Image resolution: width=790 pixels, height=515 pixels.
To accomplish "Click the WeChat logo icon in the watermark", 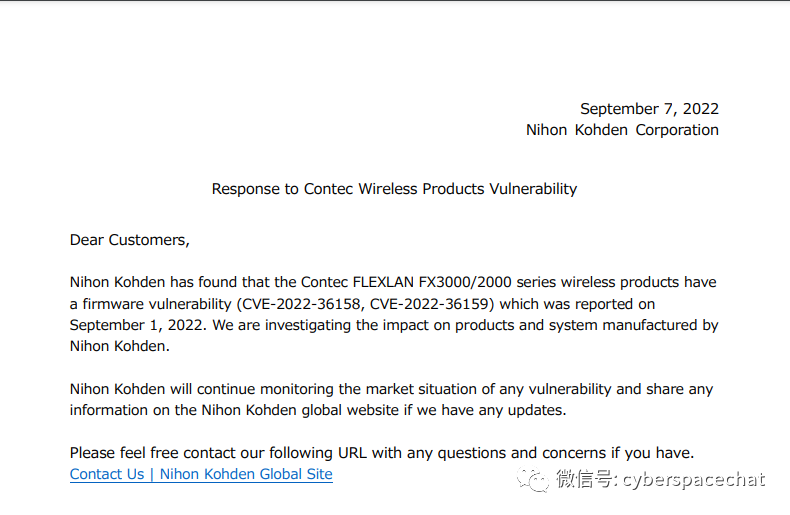I will point(533,480).
